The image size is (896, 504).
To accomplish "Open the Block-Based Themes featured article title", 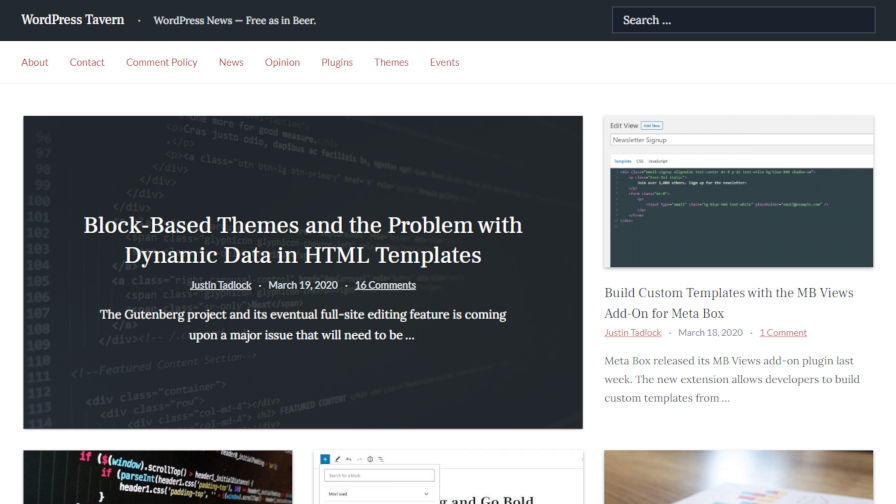I will (303, 240).
